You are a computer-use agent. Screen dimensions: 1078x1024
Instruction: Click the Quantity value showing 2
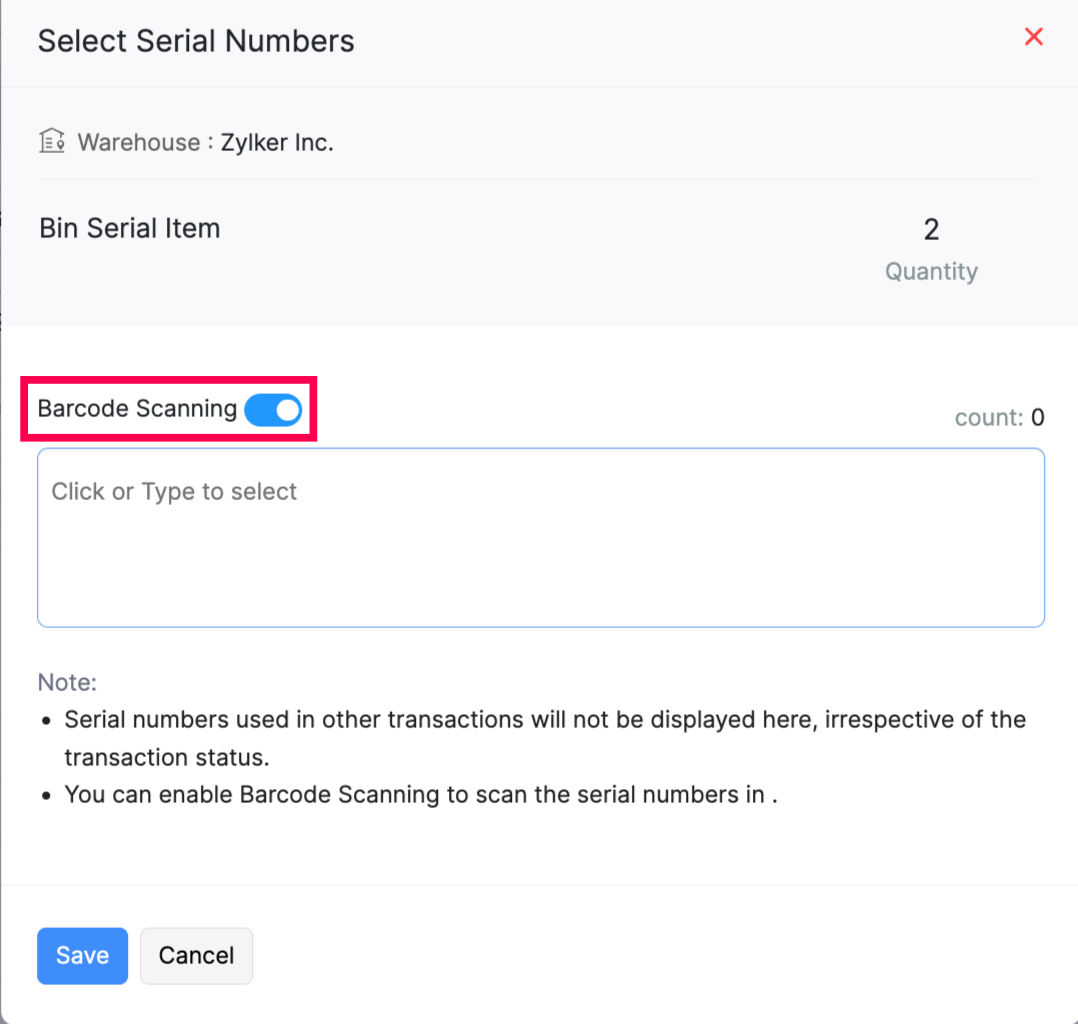click(x=931, y=229)
